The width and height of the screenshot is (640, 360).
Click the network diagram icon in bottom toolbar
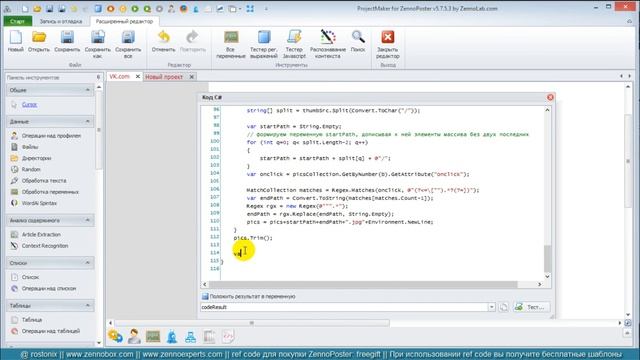(x=190, y=336)
